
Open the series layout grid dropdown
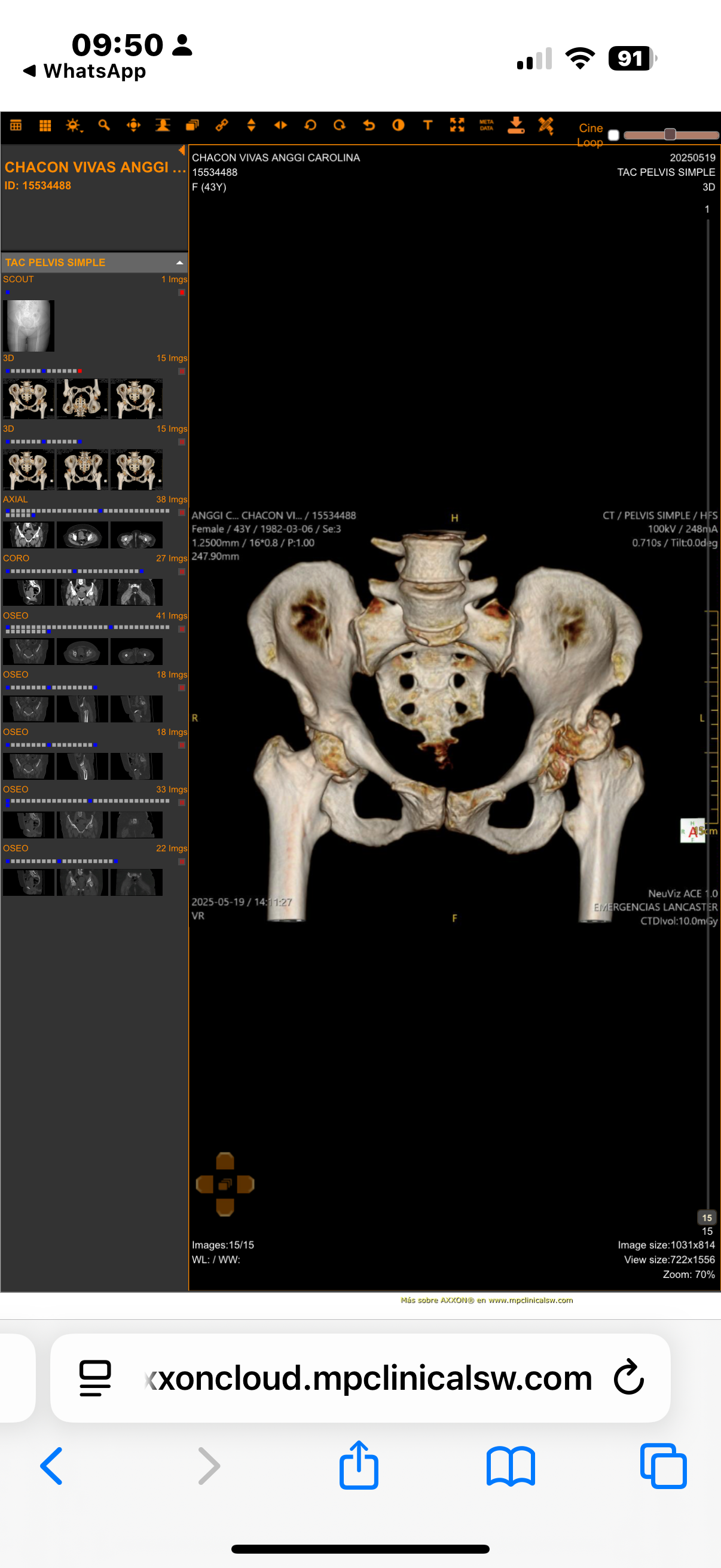click(x=16, y=126)
